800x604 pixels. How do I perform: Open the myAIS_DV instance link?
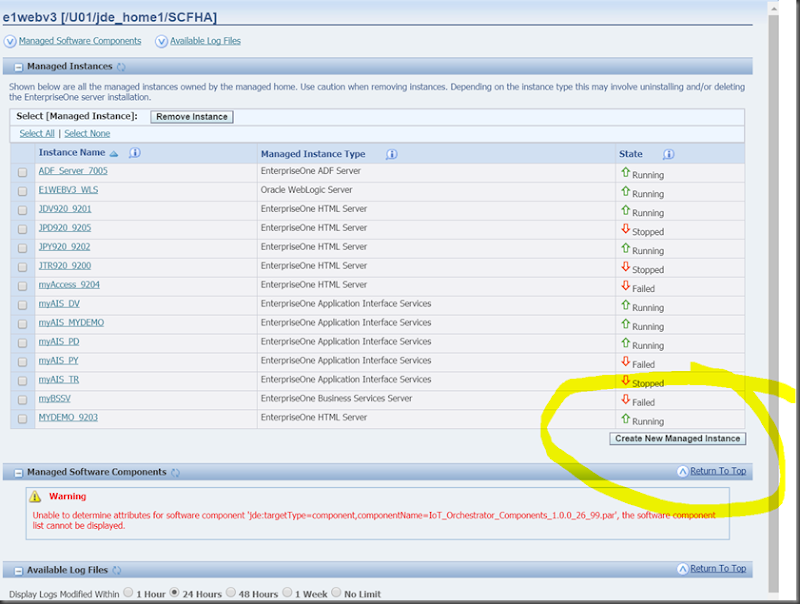[x=59, y=304]
